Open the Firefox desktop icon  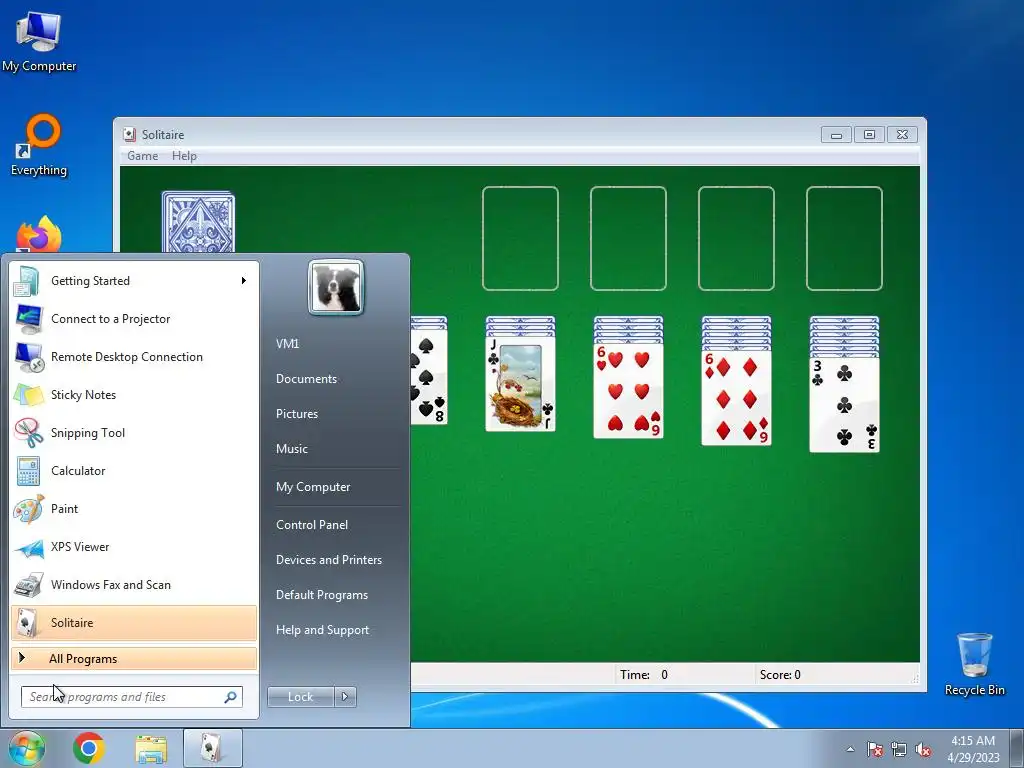pos(39,234)
